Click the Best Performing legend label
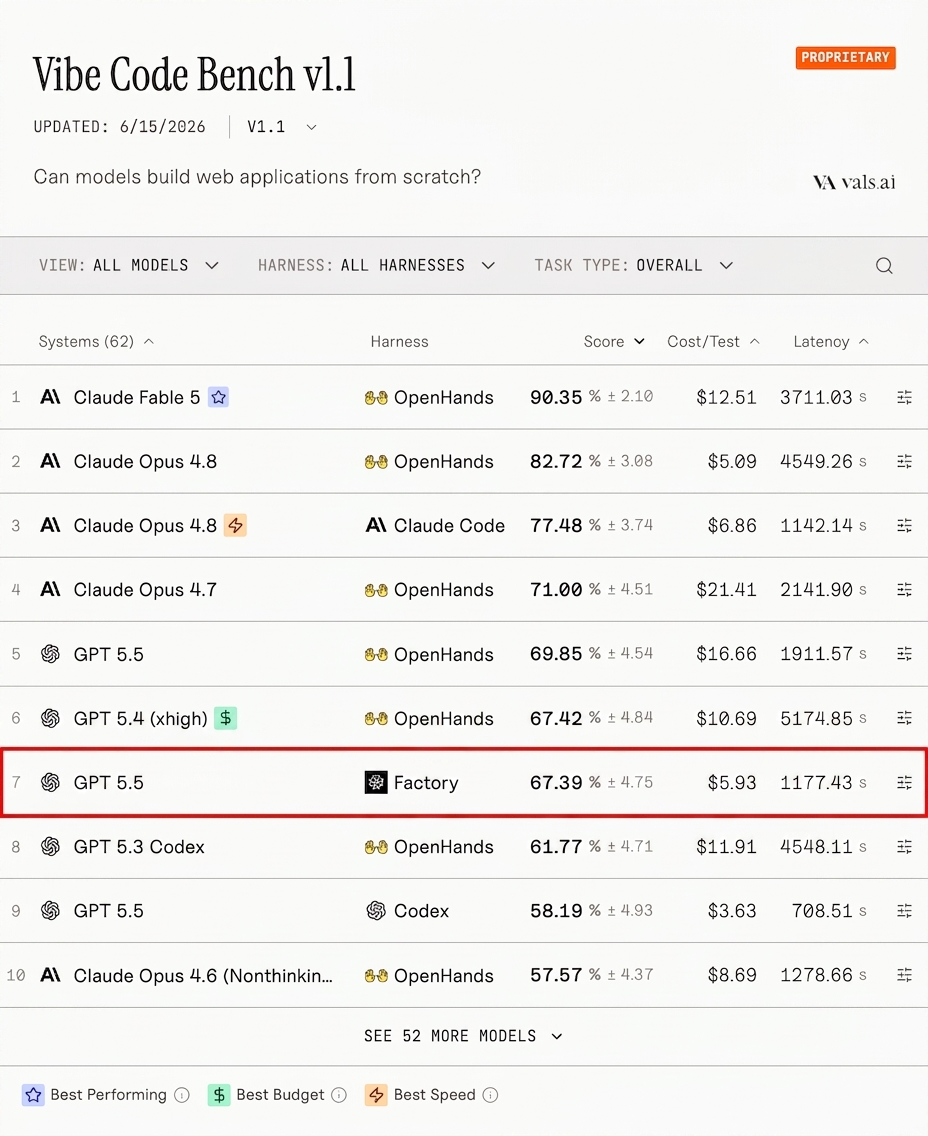The height and width of the screenshot is (1136, 928). click(109, 1095)
